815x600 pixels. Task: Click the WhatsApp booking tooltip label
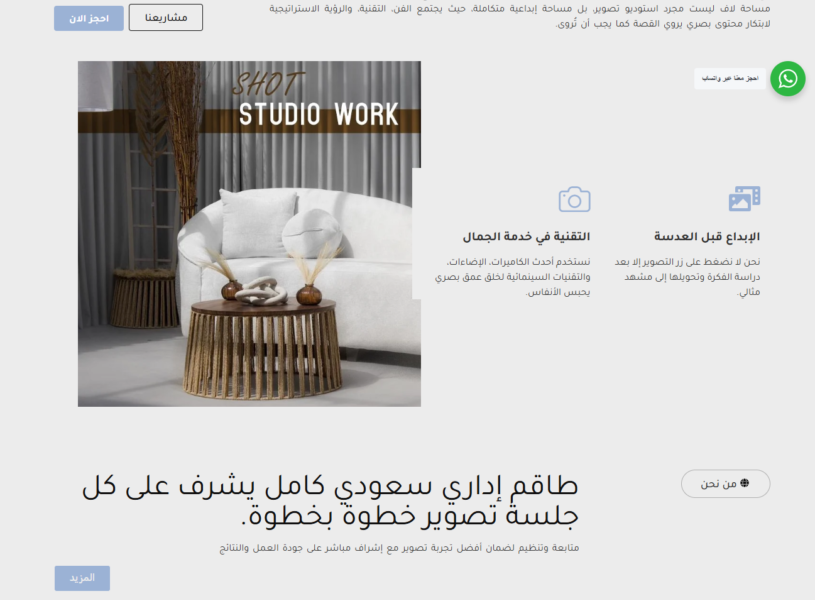pyautogui.click(x=730, y=79)
